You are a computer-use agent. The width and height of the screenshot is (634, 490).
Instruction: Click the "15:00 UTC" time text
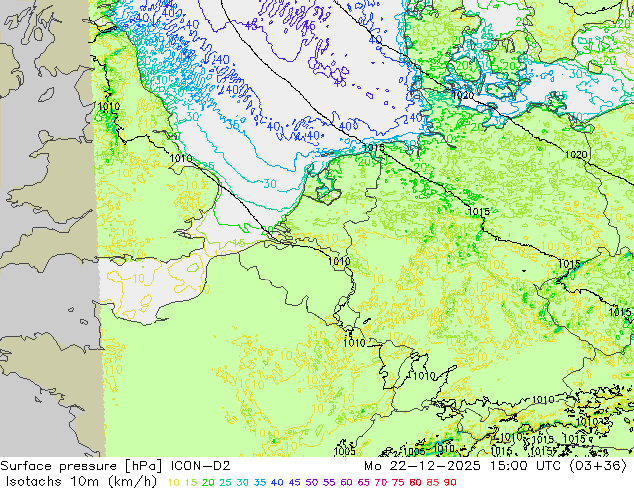point(525,466)
